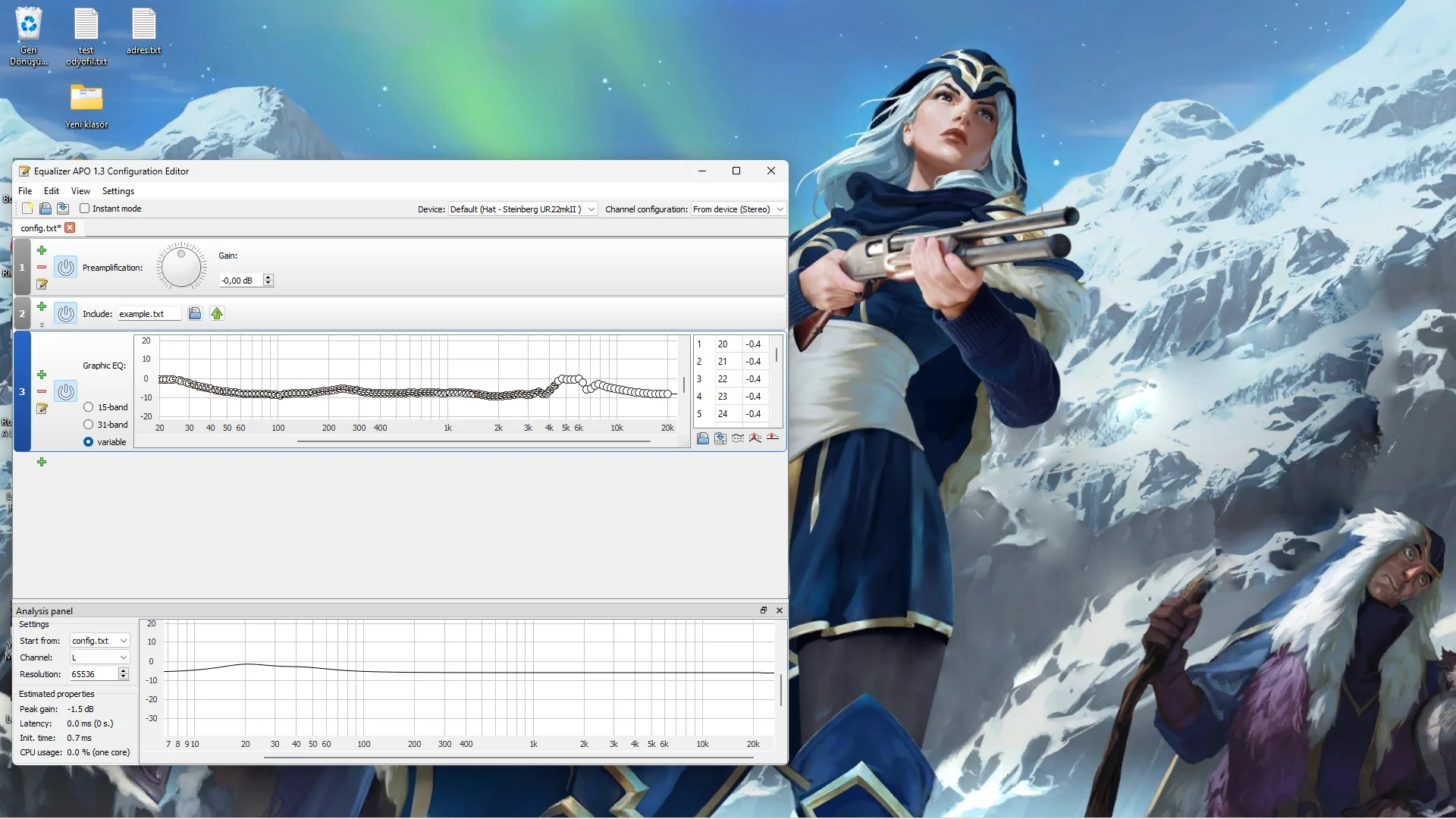
Task: Open the Settings menu
Action: point(118,191)
